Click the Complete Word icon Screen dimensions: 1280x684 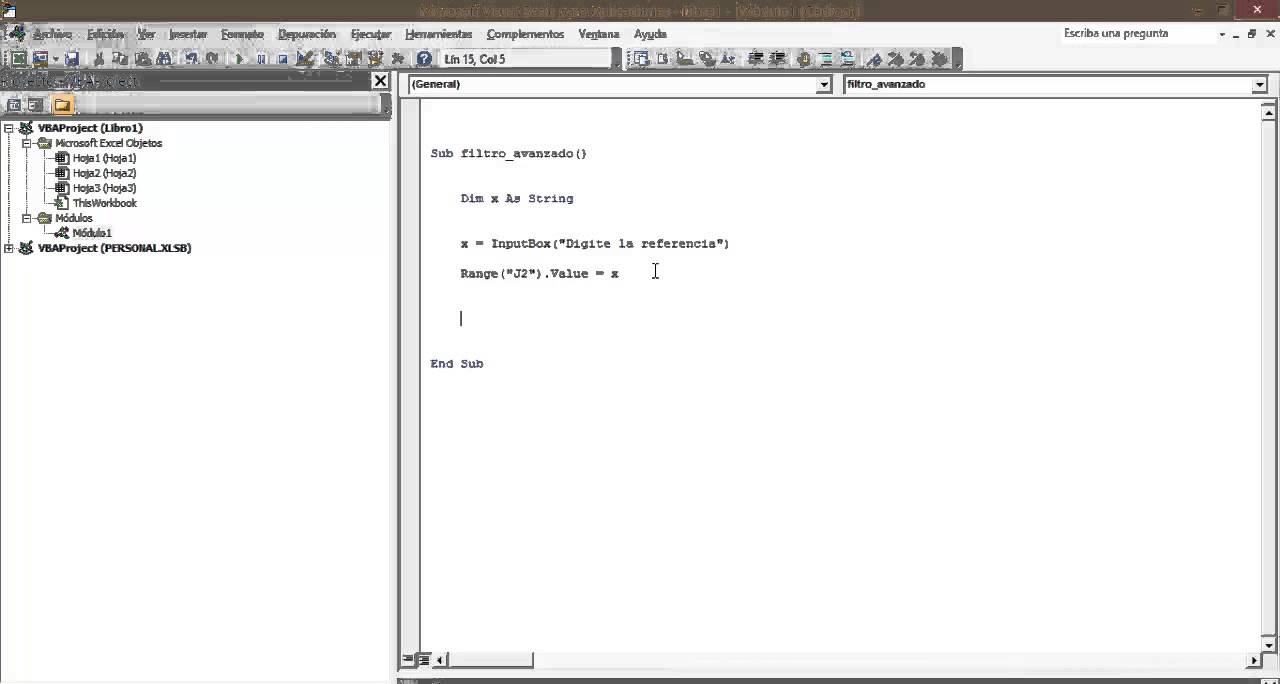(x=727, y=59)
